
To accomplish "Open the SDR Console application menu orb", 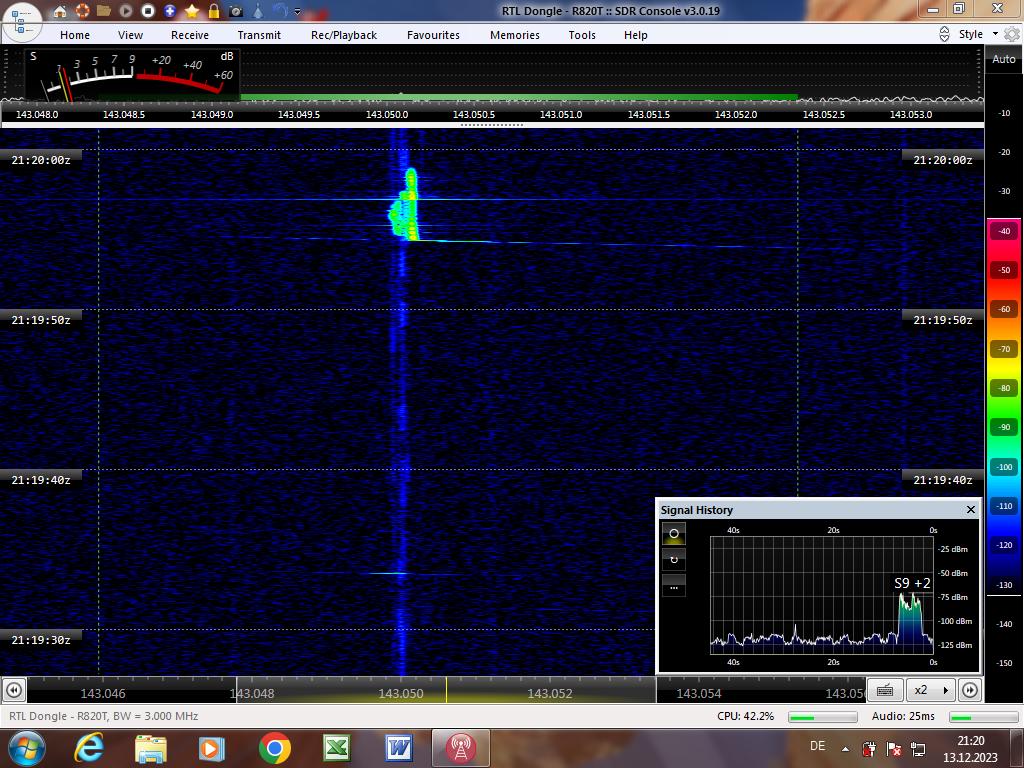I will point(22,22).
